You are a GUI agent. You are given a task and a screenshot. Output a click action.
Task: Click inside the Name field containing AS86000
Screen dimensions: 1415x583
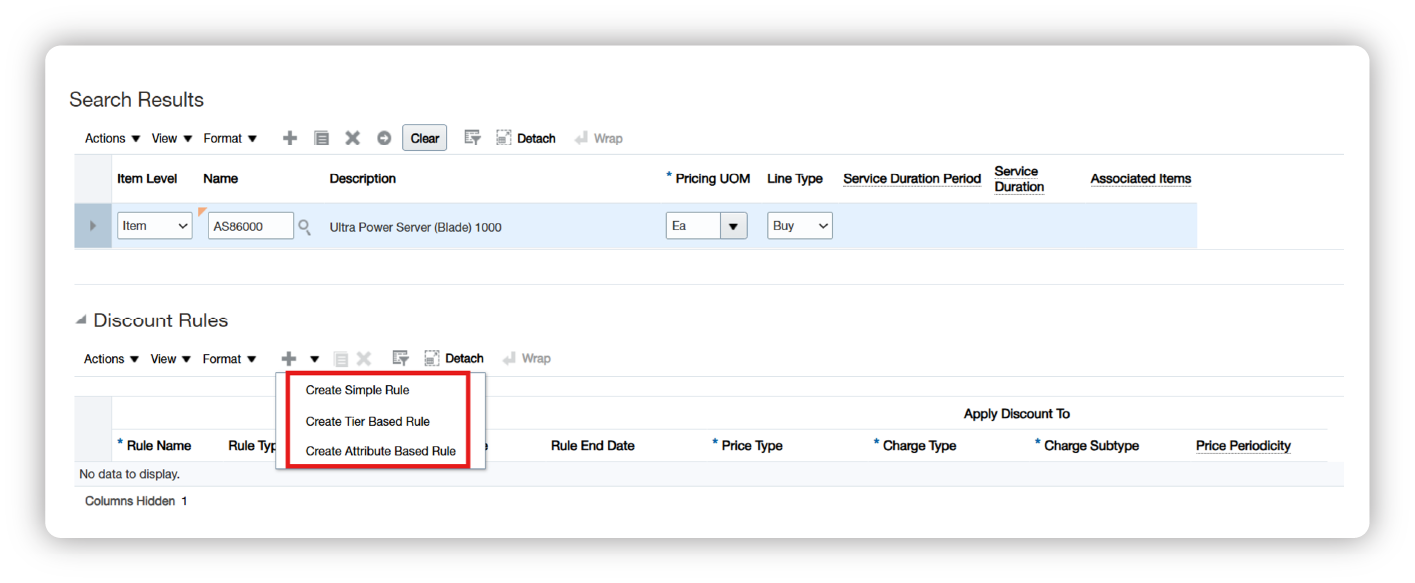(x=250, y=225)
